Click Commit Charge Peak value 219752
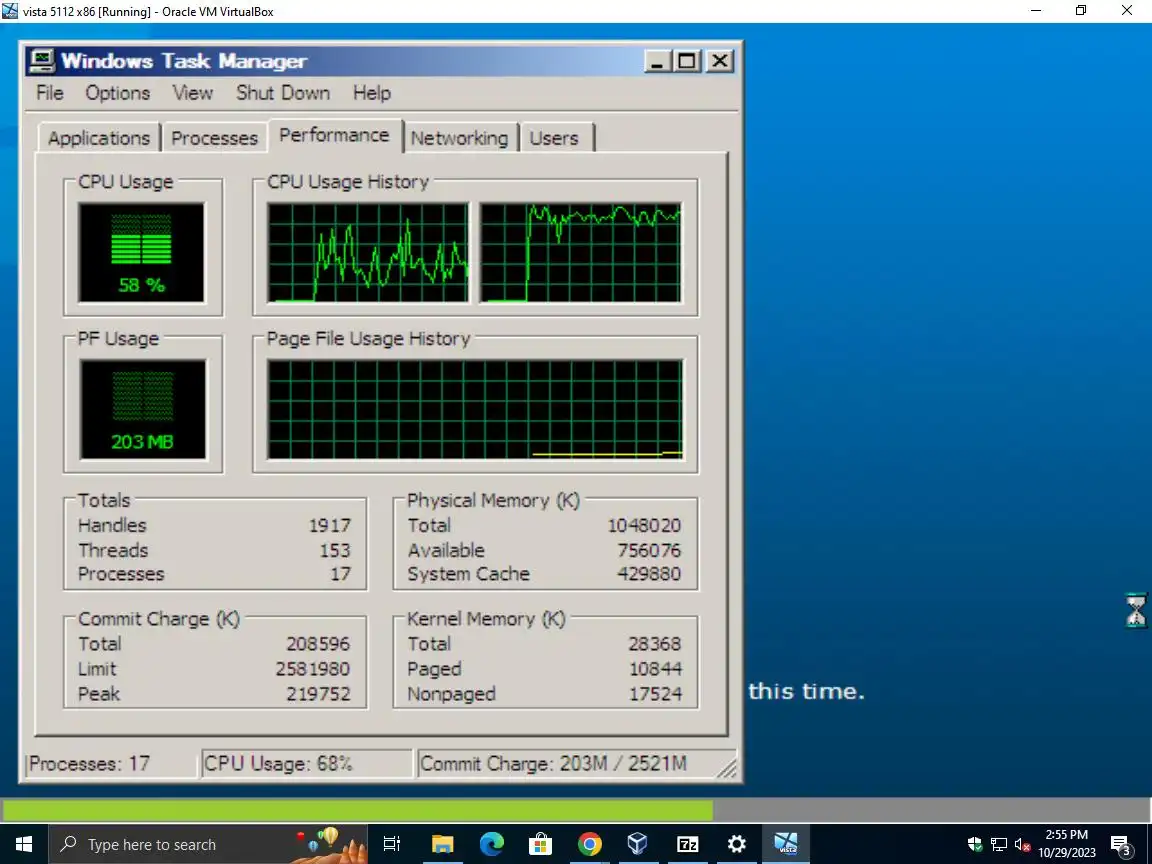The image size is (1152, 864). pyautogui.click(x=317, y=694)
